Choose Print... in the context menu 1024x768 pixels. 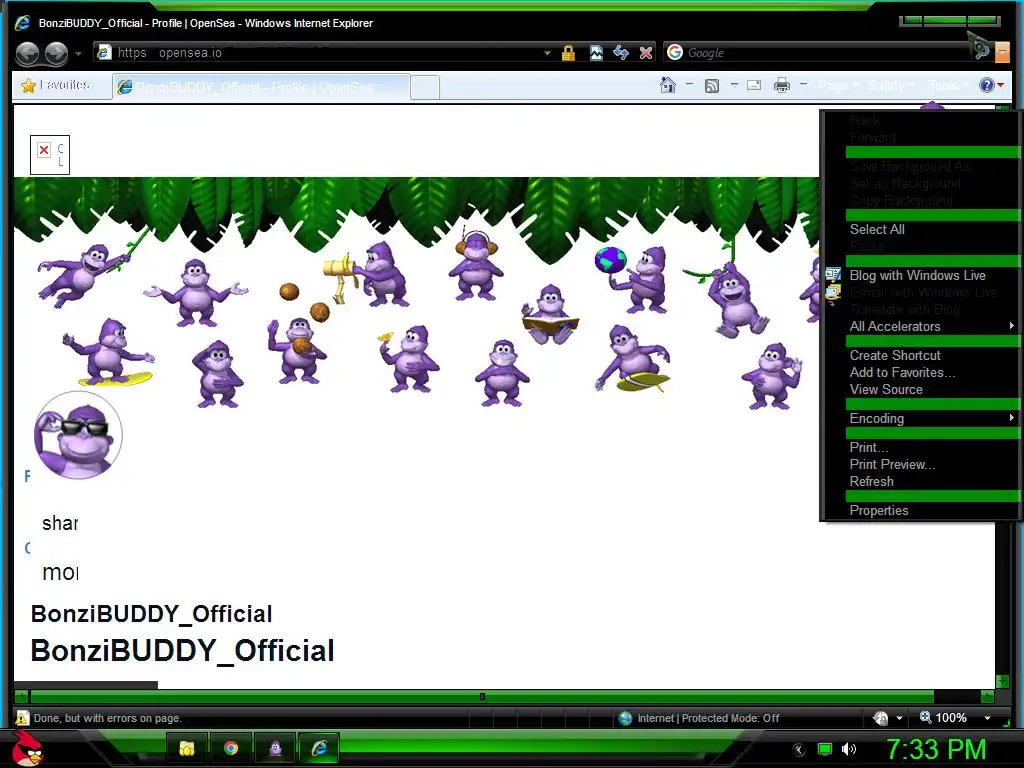tap(869, 447)
